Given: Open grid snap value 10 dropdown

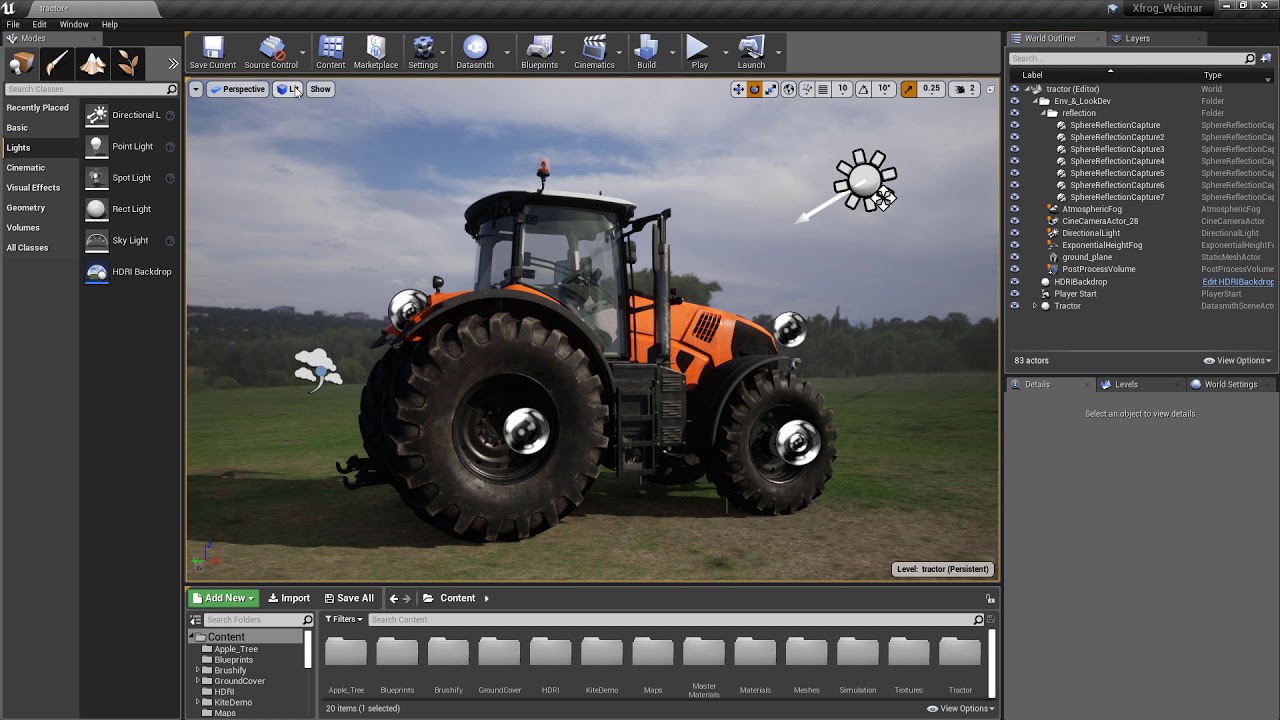Looking at the screenshot, I should pos(843,89).
